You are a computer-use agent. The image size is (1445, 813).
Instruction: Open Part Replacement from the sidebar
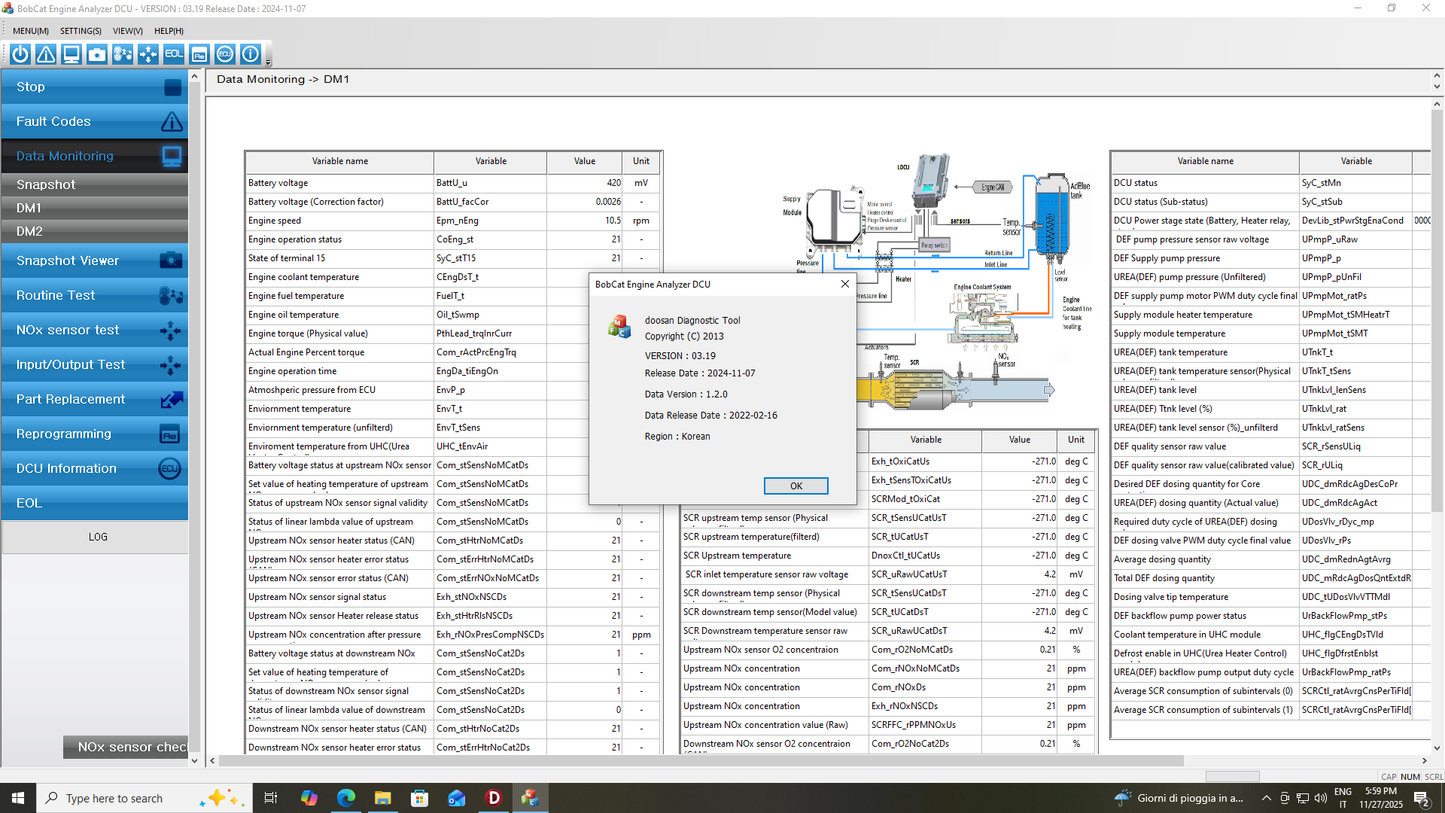(x=94, y=399)
